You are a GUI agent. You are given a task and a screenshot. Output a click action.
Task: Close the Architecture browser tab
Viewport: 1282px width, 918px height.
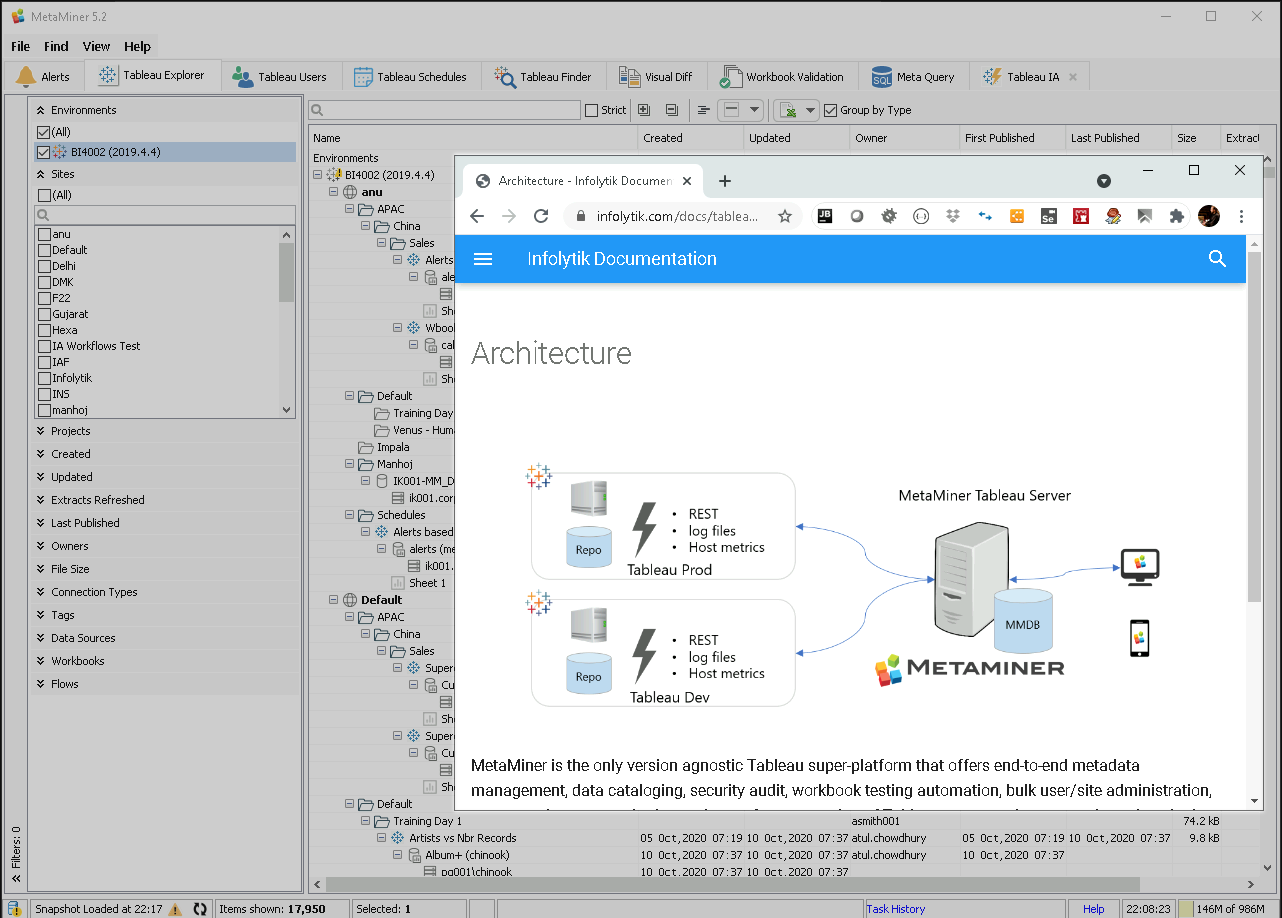tap(687, 181)
